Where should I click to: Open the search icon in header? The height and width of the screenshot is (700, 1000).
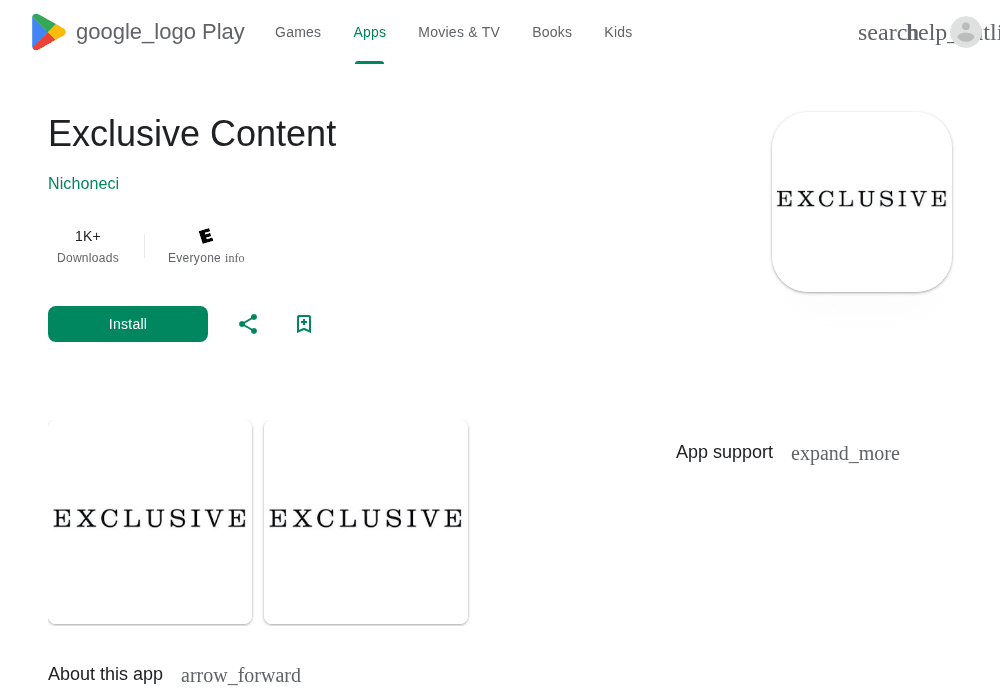click(x=883, y=33)
